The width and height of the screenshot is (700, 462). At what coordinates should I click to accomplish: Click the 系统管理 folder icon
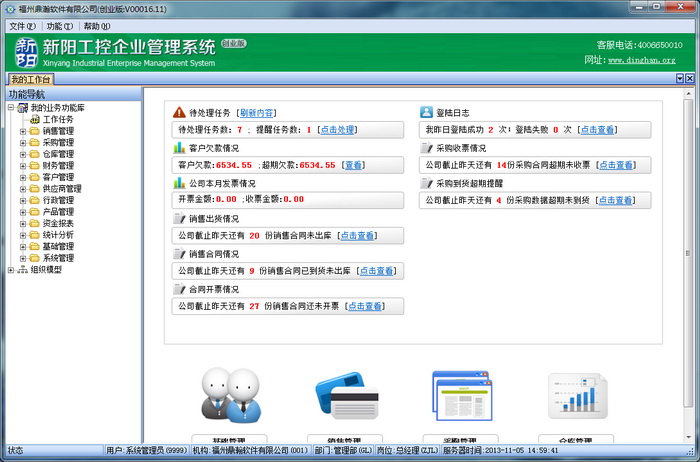(34, 258)
